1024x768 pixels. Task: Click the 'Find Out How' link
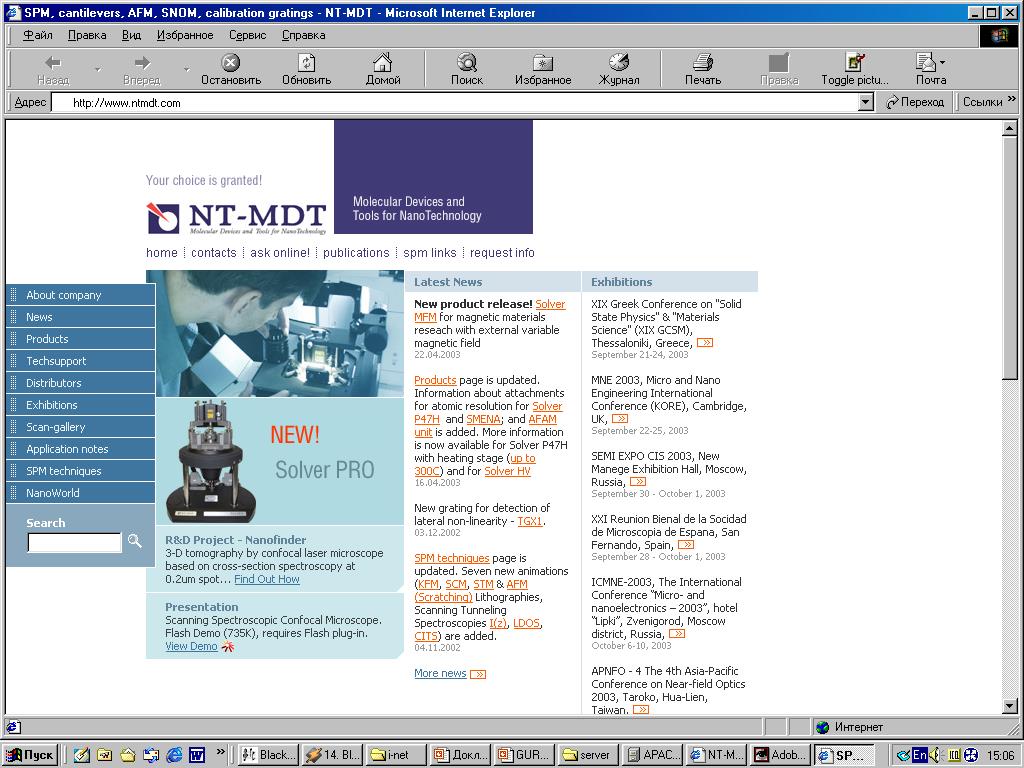(x=266, y=579)
